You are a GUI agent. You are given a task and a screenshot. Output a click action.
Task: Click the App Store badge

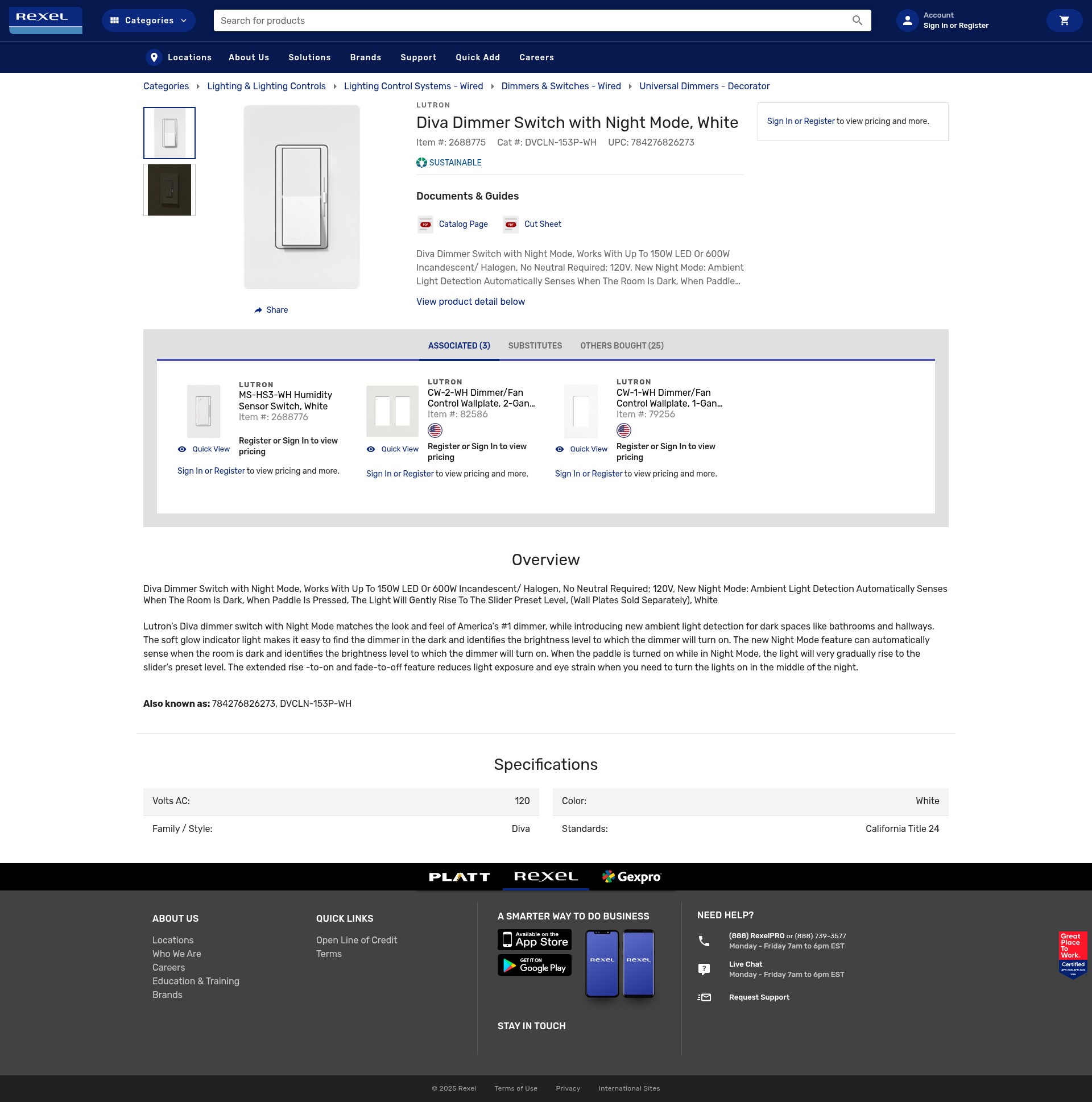(535, 939)
